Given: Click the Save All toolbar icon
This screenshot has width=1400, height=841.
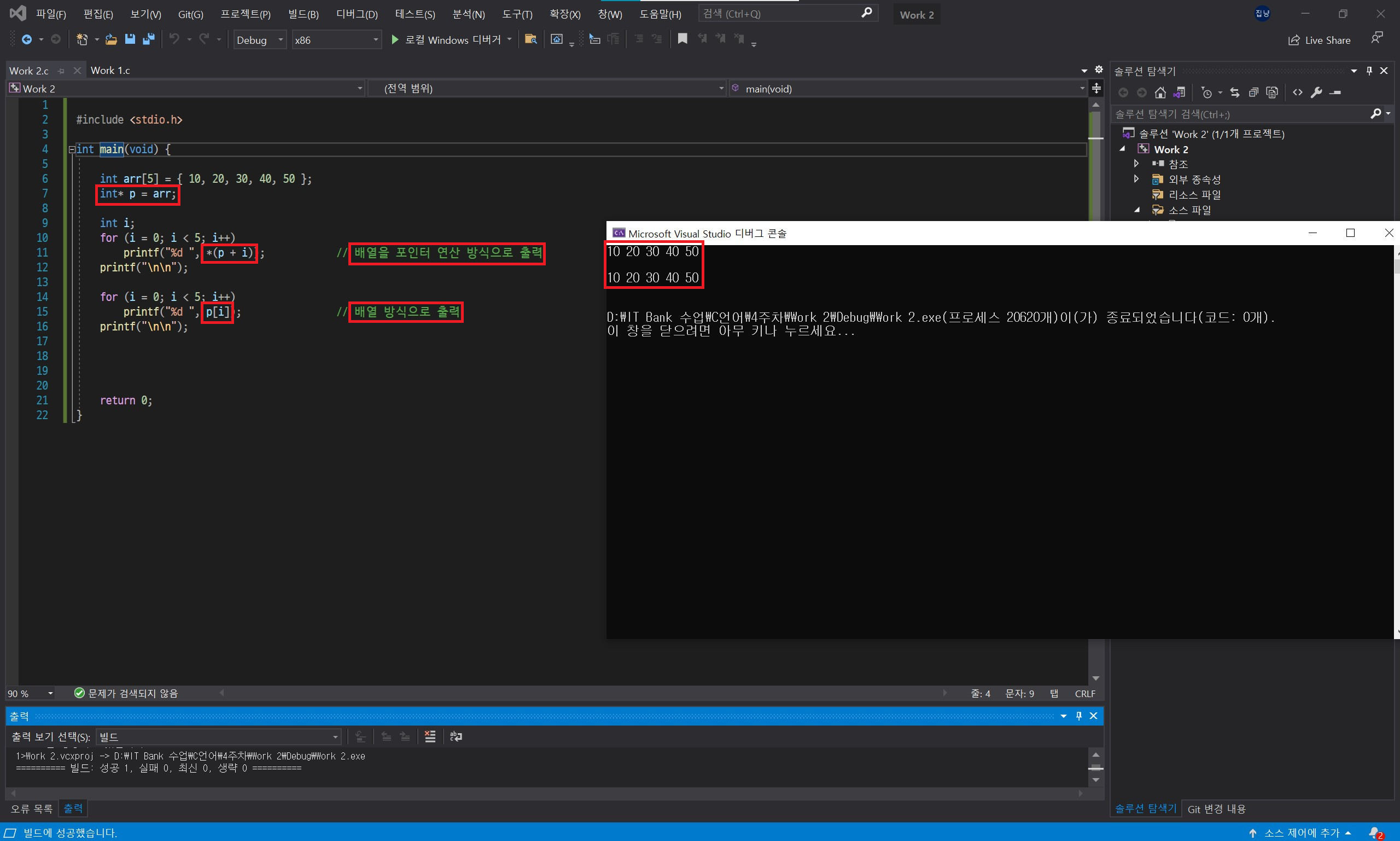Looking at the screenshot, I should [x=149, y=39].
